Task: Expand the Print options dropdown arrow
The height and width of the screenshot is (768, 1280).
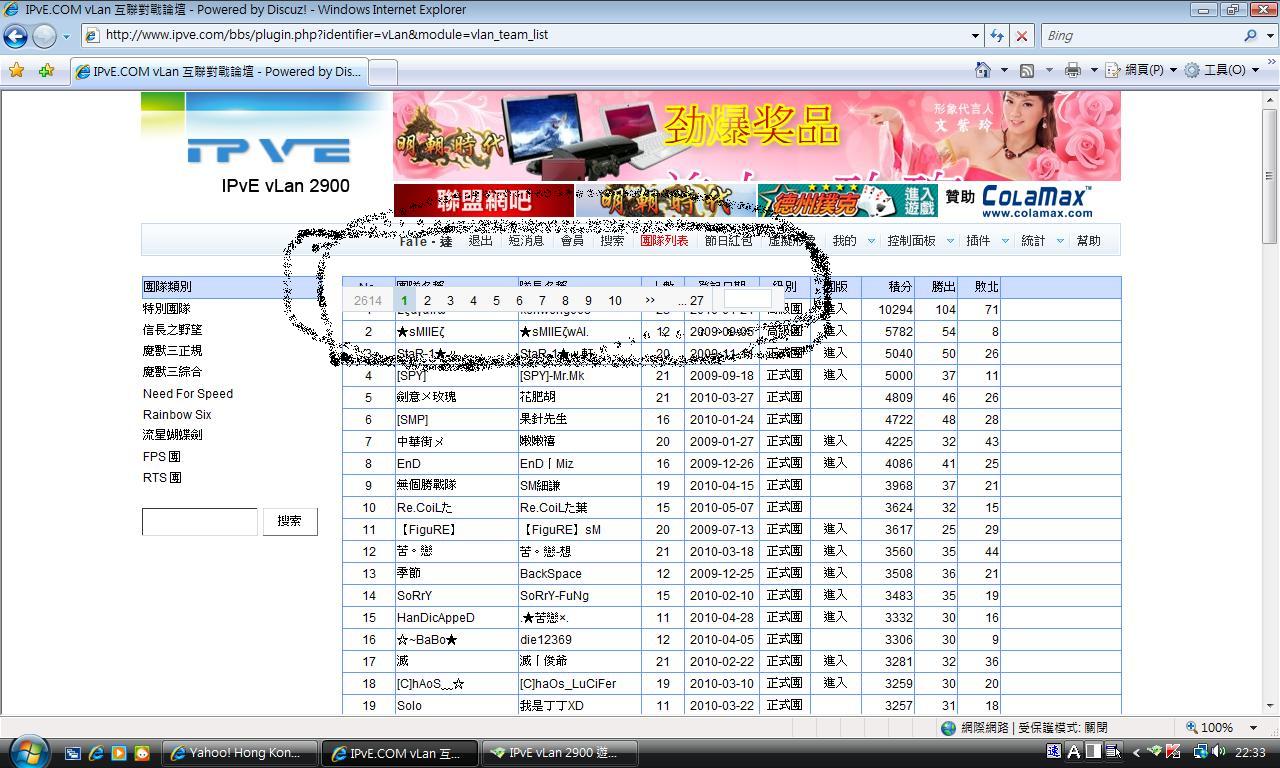Action: pyautogui.click(x=1093, y=70)
